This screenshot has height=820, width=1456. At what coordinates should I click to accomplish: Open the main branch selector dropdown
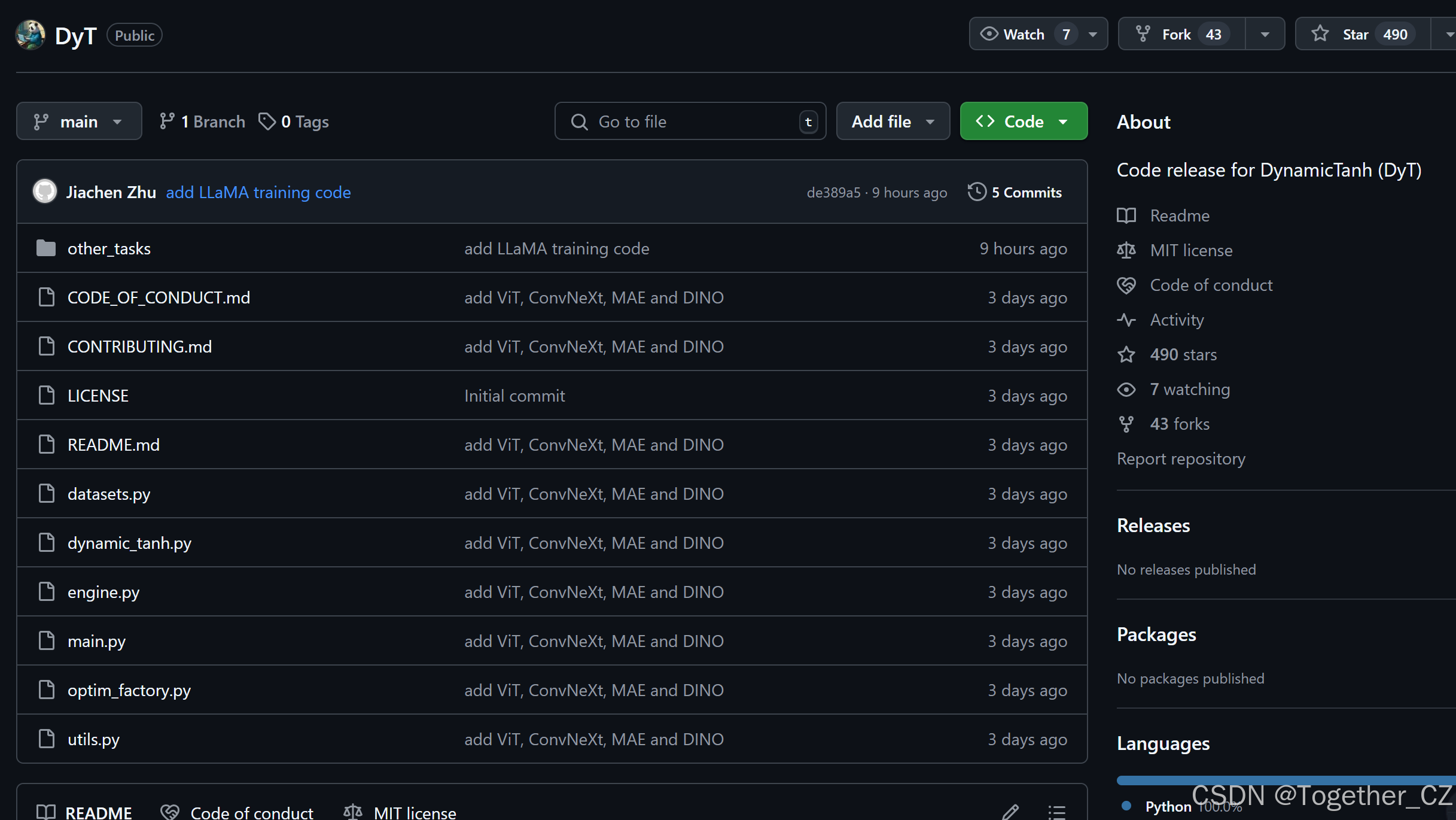[x=79, y=122]
